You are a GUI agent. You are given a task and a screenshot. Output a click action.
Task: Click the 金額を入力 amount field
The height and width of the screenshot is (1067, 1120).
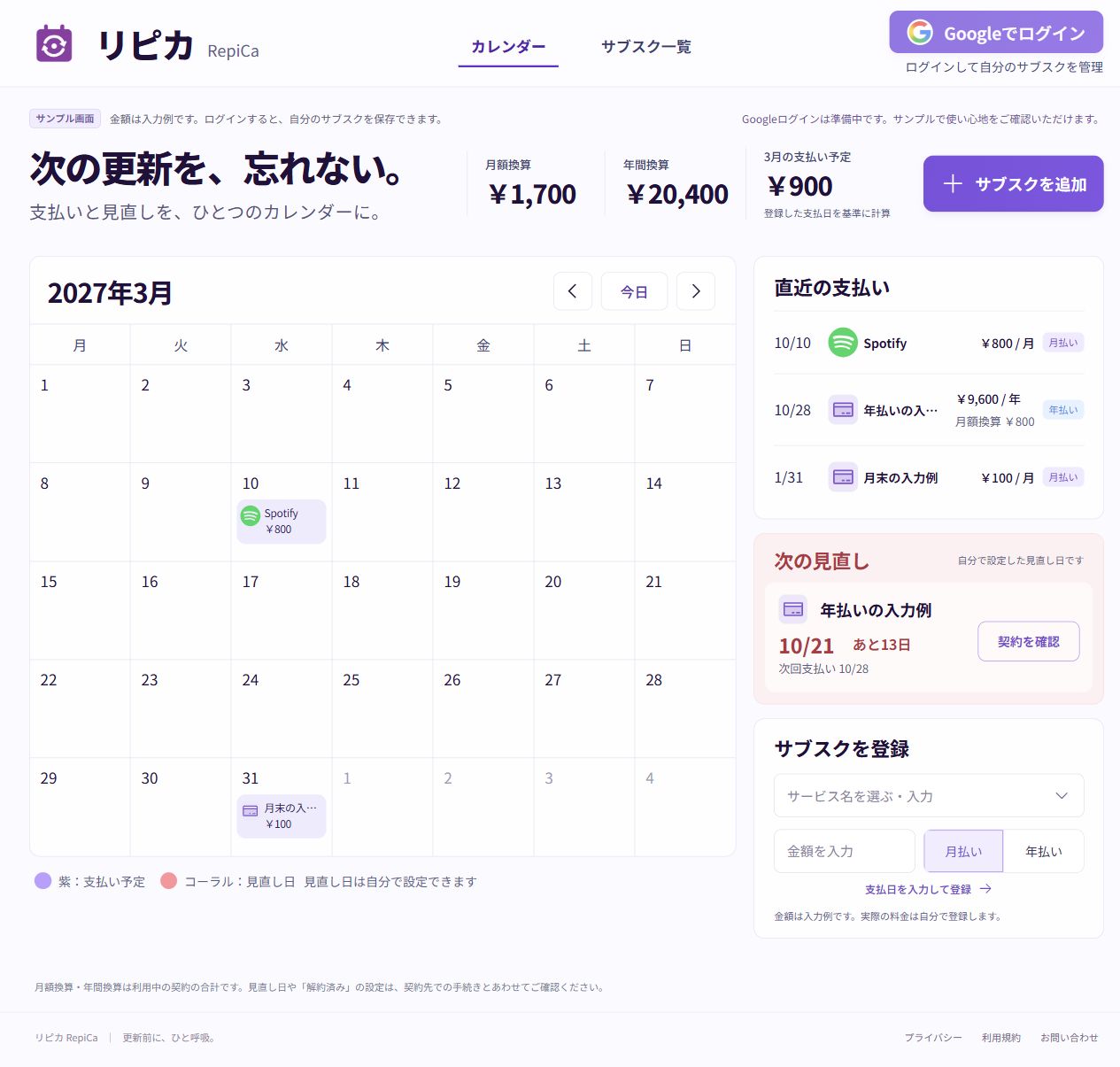tap(845, 851)
